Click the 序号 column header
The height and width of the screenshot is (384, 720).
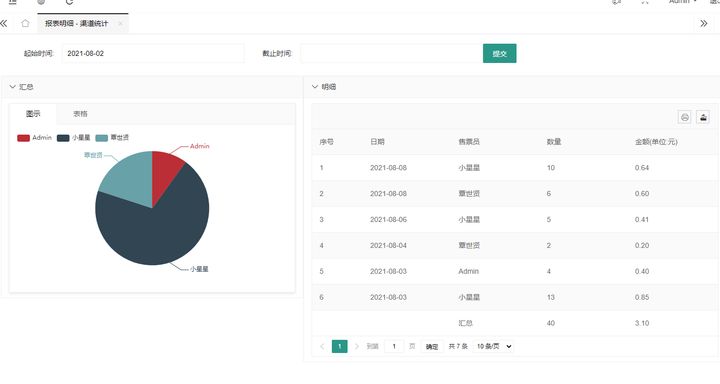coord(326,142)
